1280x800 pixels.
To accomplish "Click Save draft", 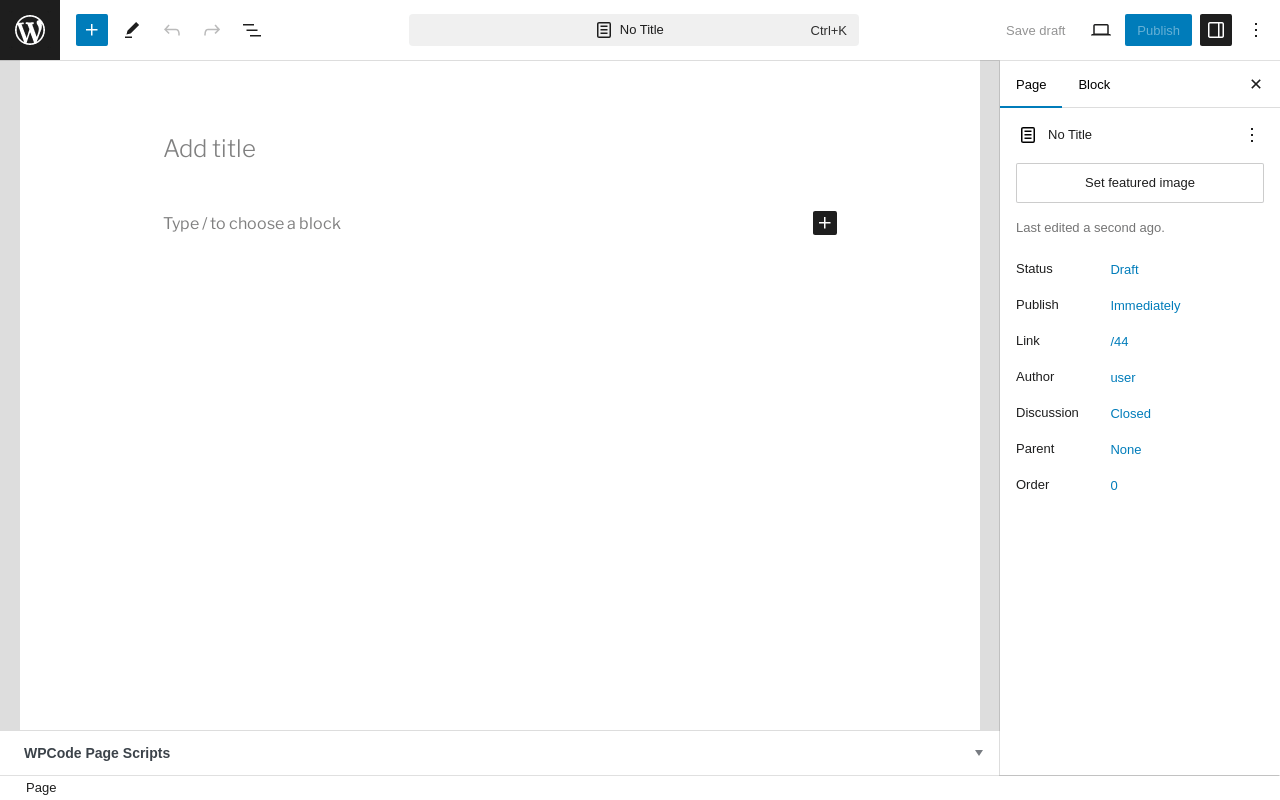I will (1035, 30).
